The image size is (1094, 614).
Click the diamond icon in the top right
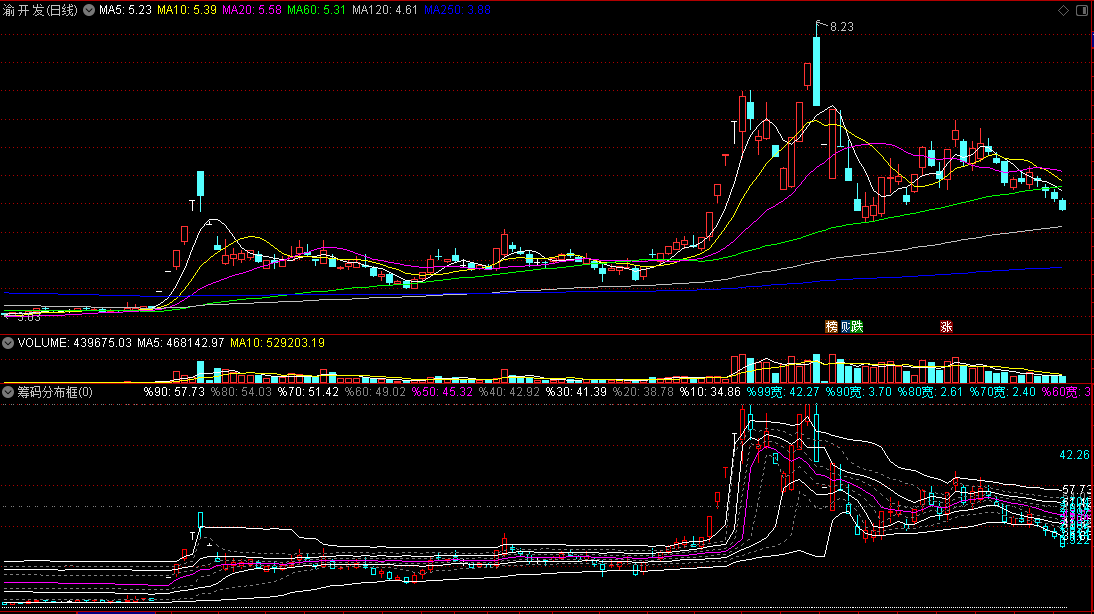point(1063,10)
